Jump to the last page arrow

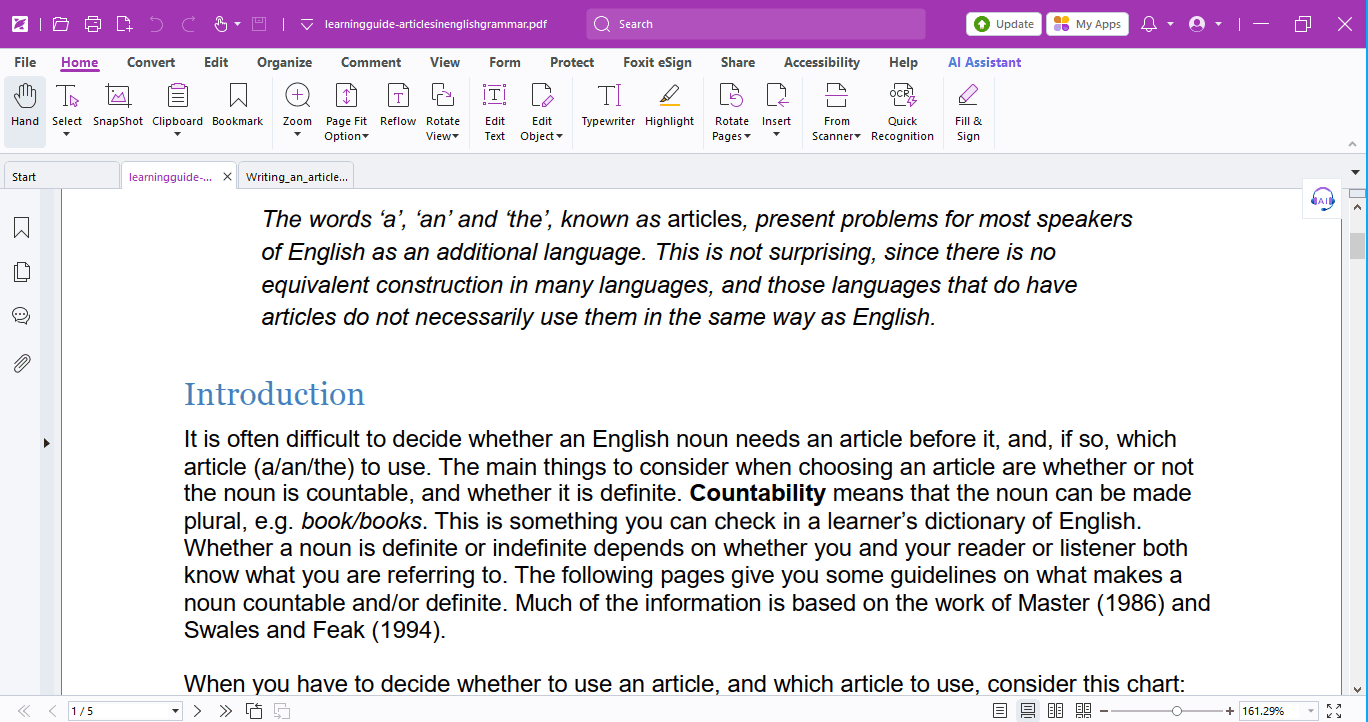tap(225, 711)
